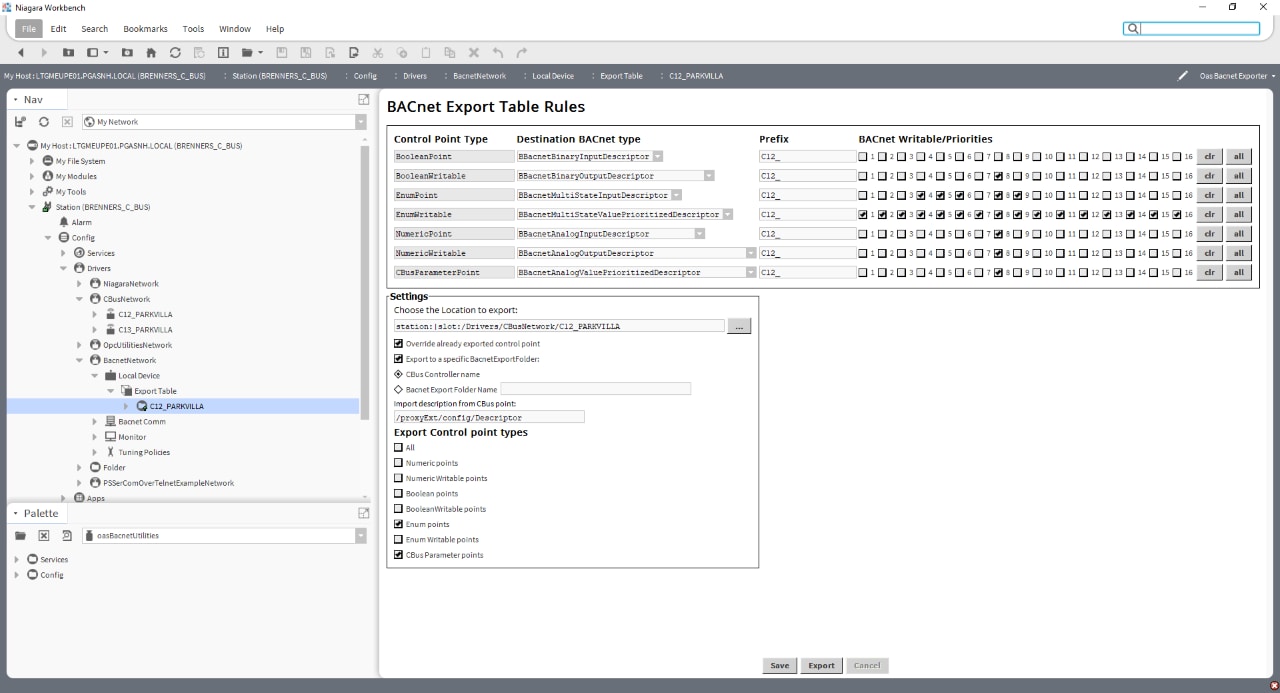Click the location to export text field
Viewport: 1280px width, 693px height.
(x=559, y=326)
